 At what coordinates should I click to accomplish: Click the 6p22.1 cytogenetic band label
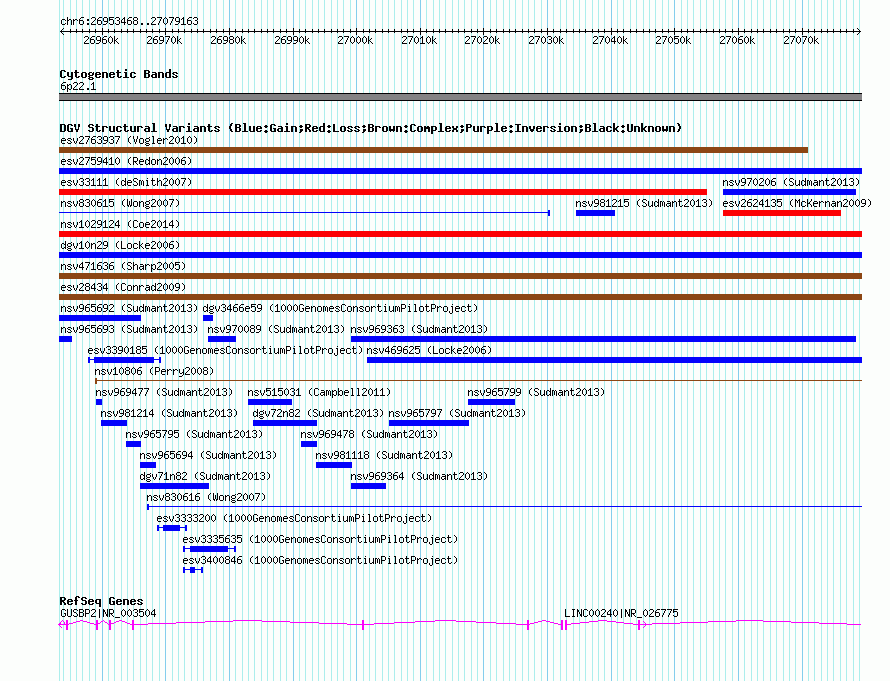point(78,87)
